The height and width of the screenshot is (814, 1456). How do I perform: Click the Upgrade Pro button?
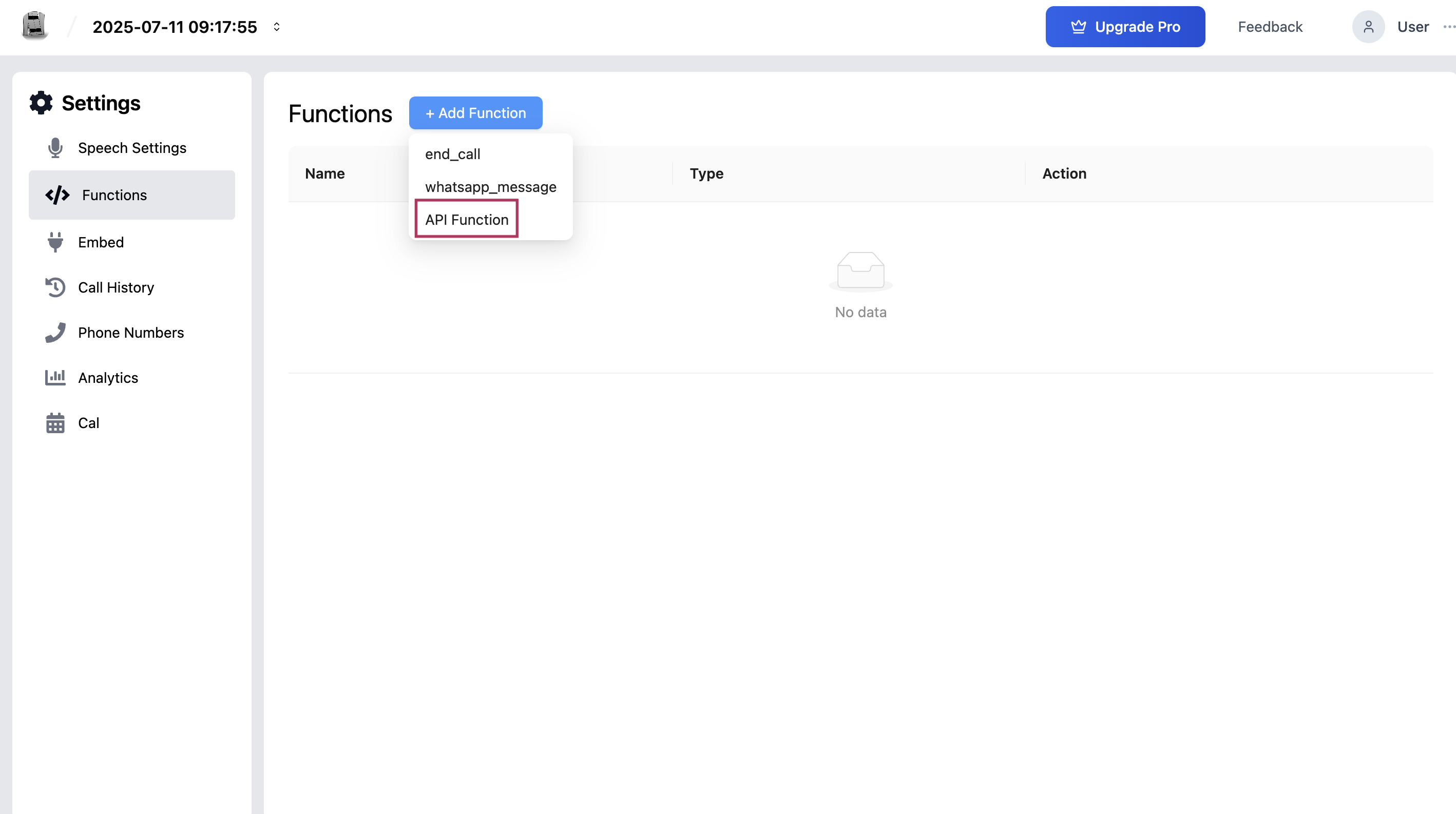click(x=1125, y=27)
